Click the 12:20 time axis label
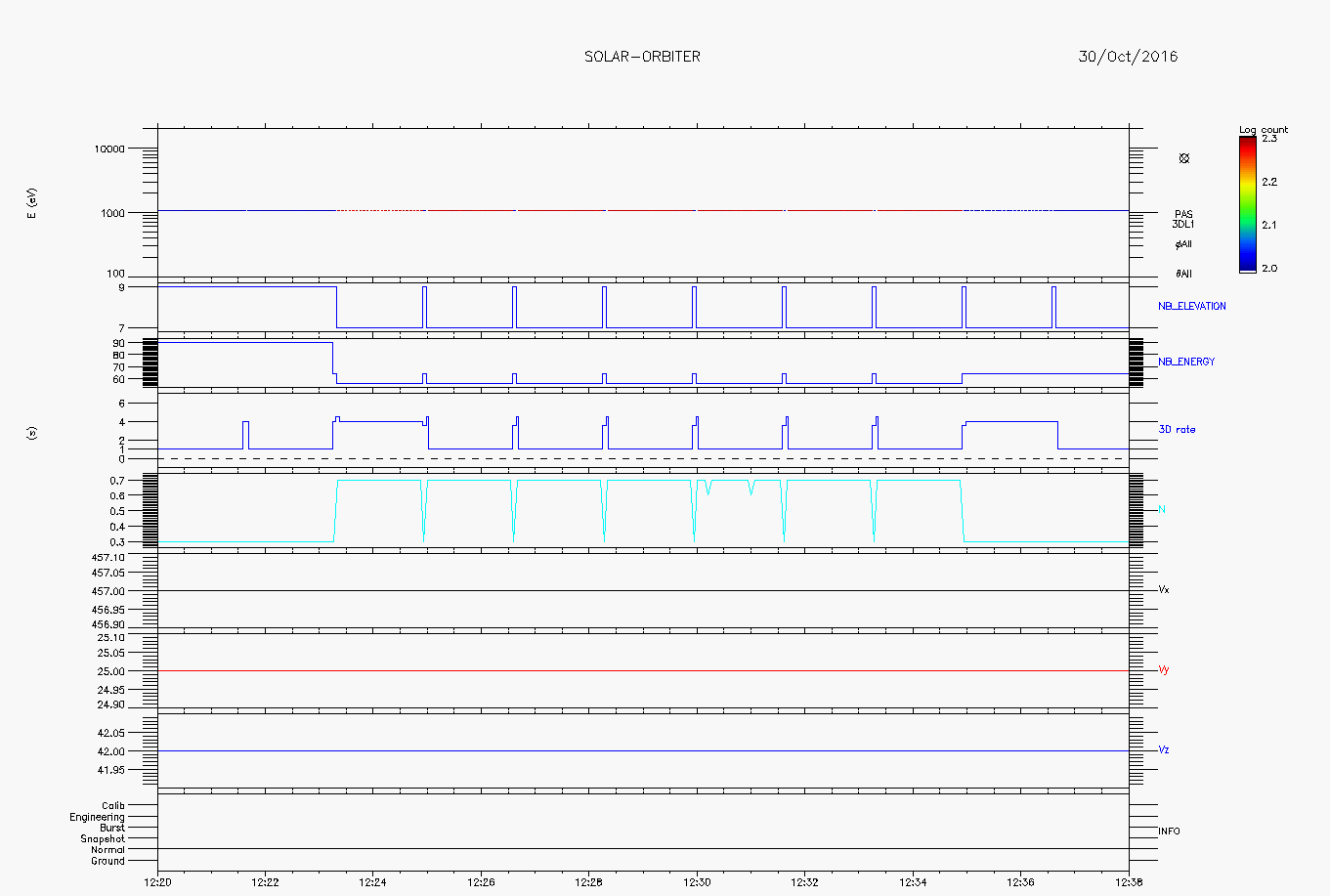 click(157, 882)
